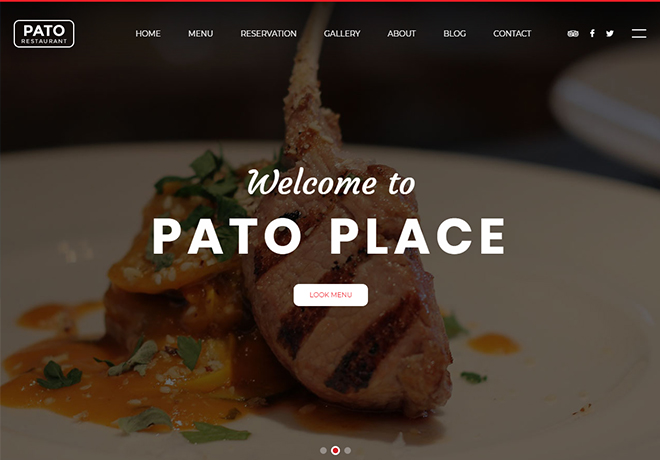The image size is (660, 460).
Task: Select the first slider dot
Action: (323, 450)
